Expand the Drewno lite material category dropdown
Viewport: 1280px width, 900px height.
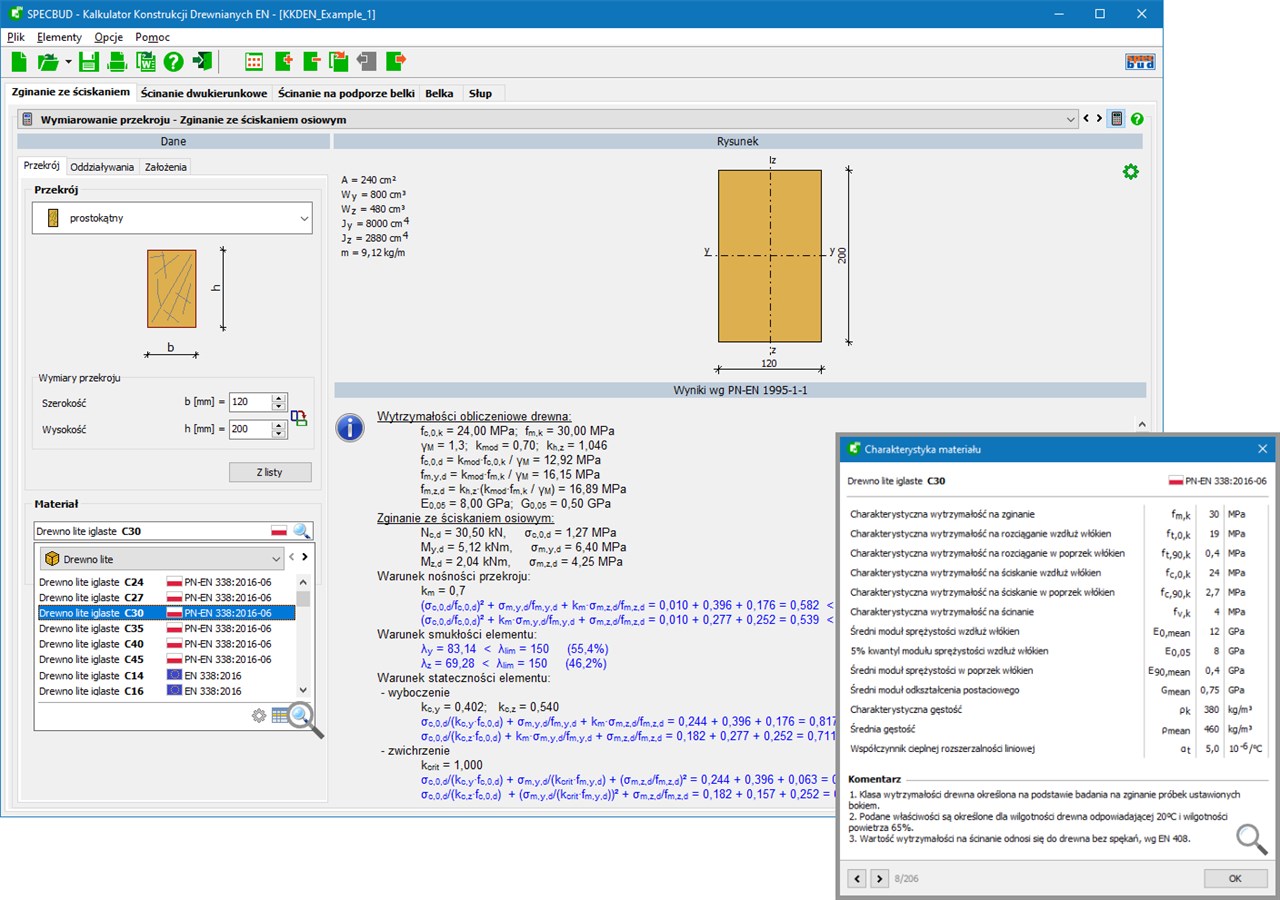click(x=162, y=559)
